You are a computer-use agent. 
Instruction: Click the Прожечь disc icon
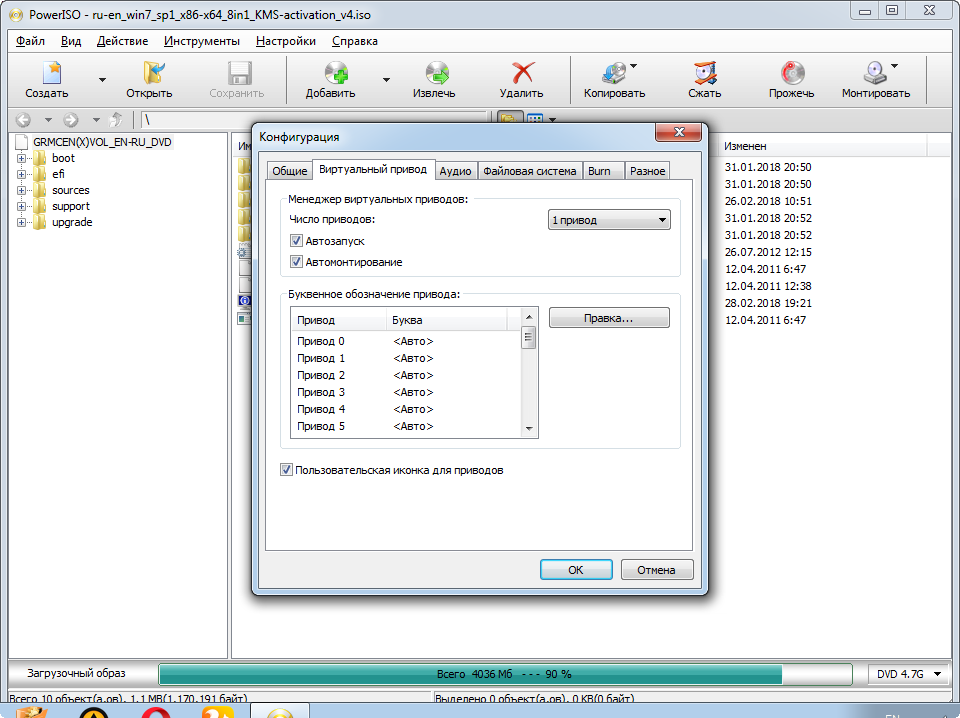coord(792,73)
